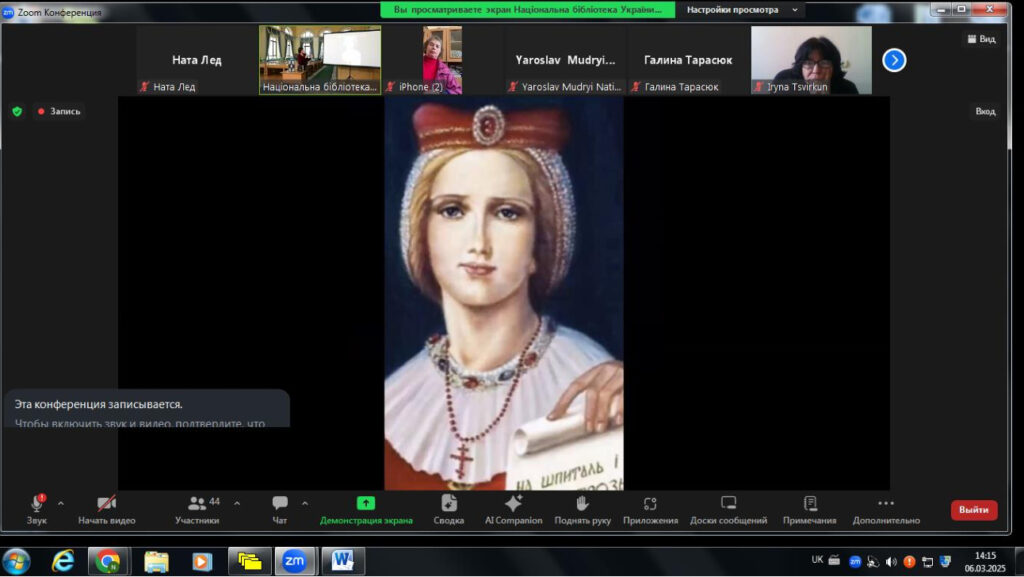This screenshot has height=577, width=1024.
Task: Open the Windows Start menu
Action: click(x=16, y=561)
